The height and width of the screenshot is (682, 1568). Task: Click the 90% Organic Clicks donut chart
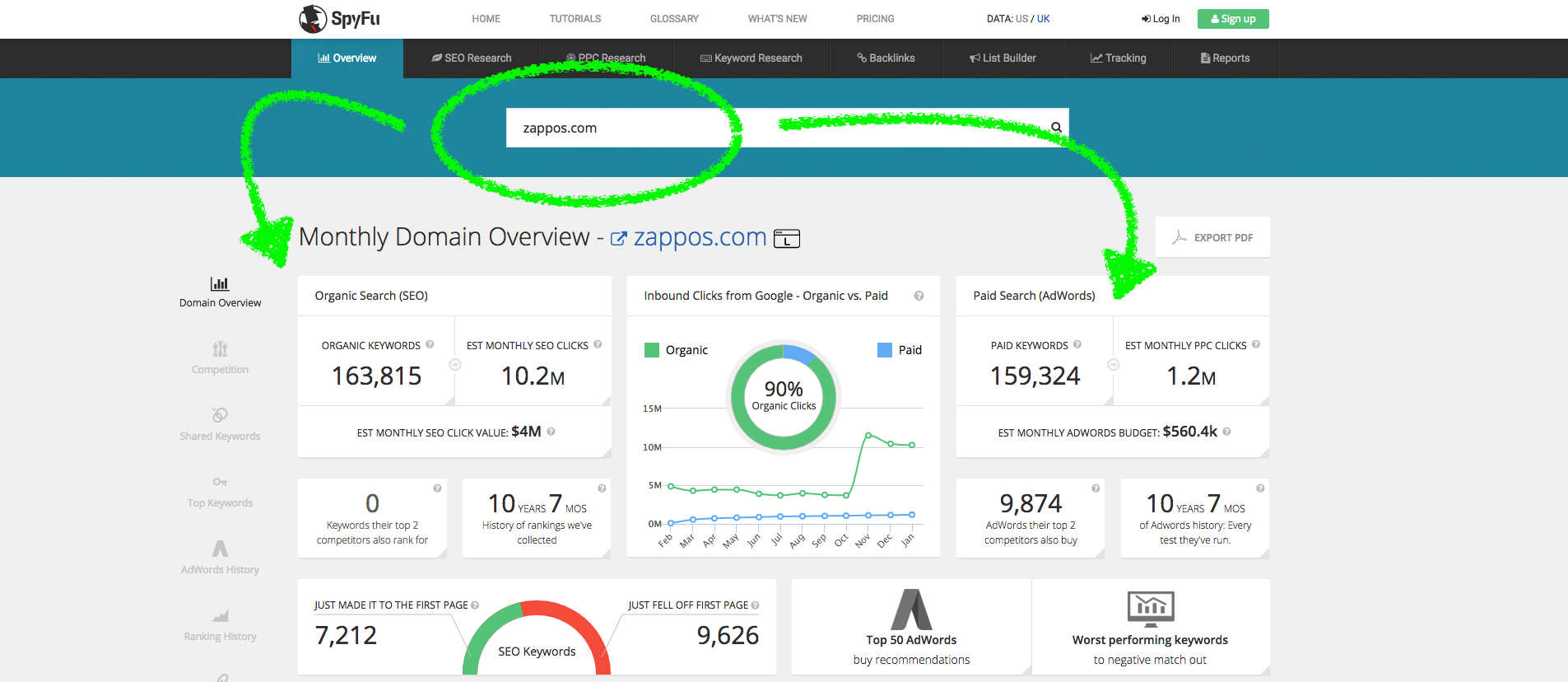pyautogui.click(x=784, y=396)
